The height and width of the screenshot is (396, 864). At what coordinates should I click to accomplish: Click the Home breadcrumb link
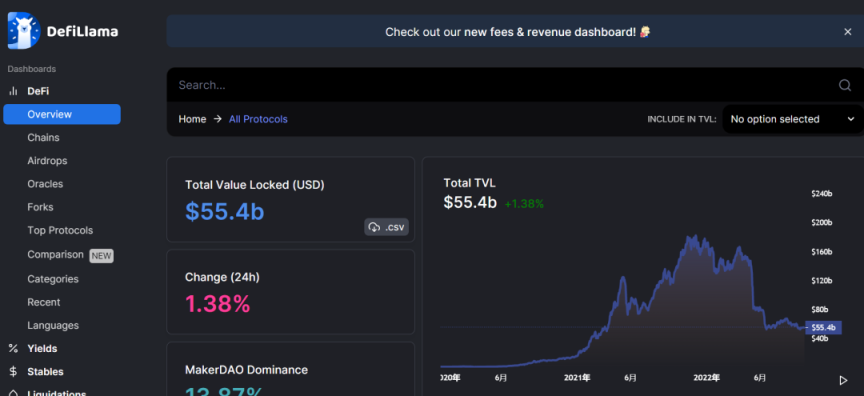(x=192, y=119)
